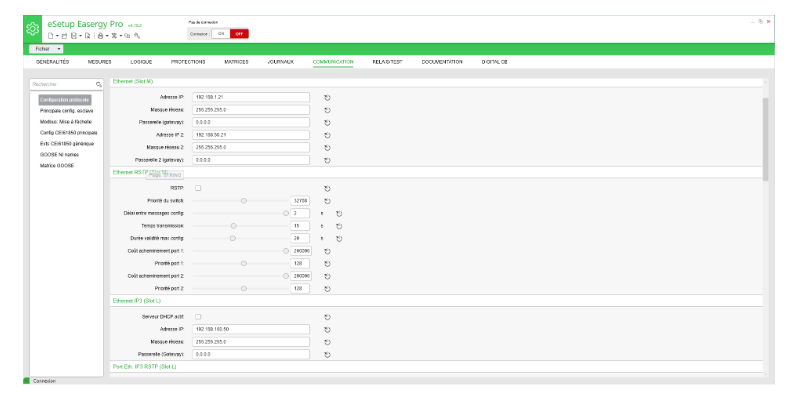Click the export document icon in toolbar
The image size is (796, 396).
pos(87,36)
